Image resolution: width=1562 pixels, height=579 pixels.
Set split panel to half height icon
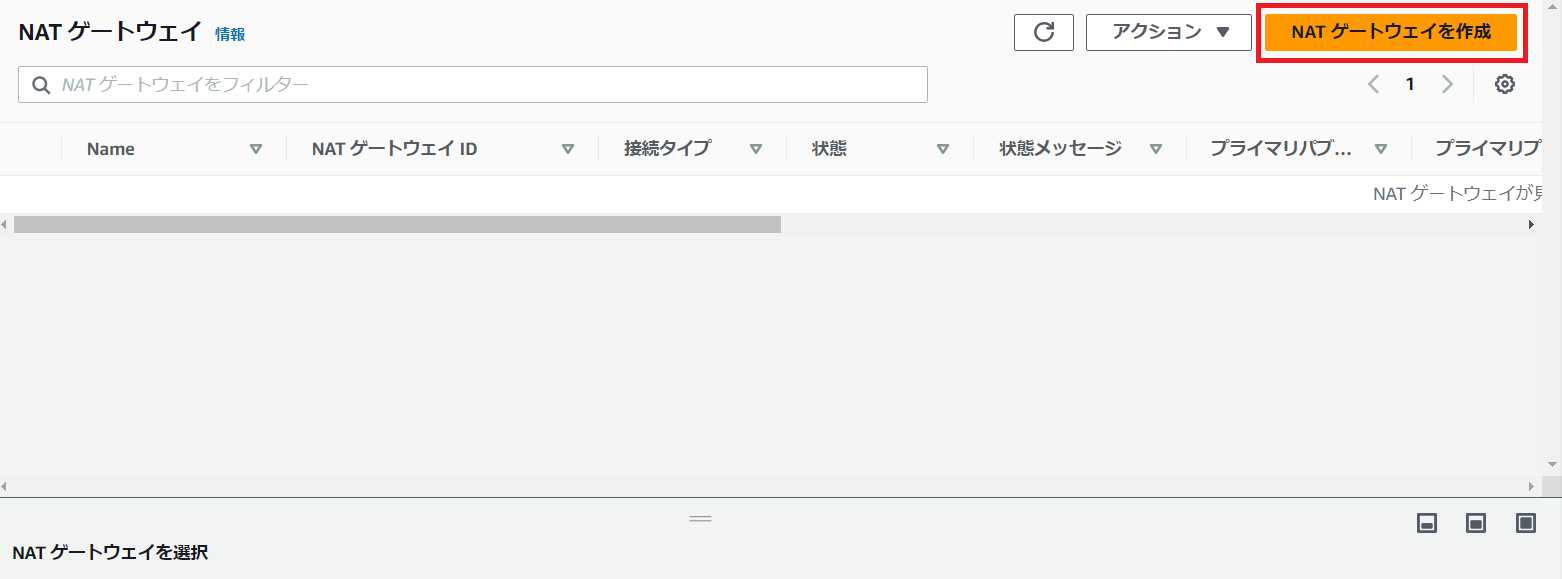1476,523
